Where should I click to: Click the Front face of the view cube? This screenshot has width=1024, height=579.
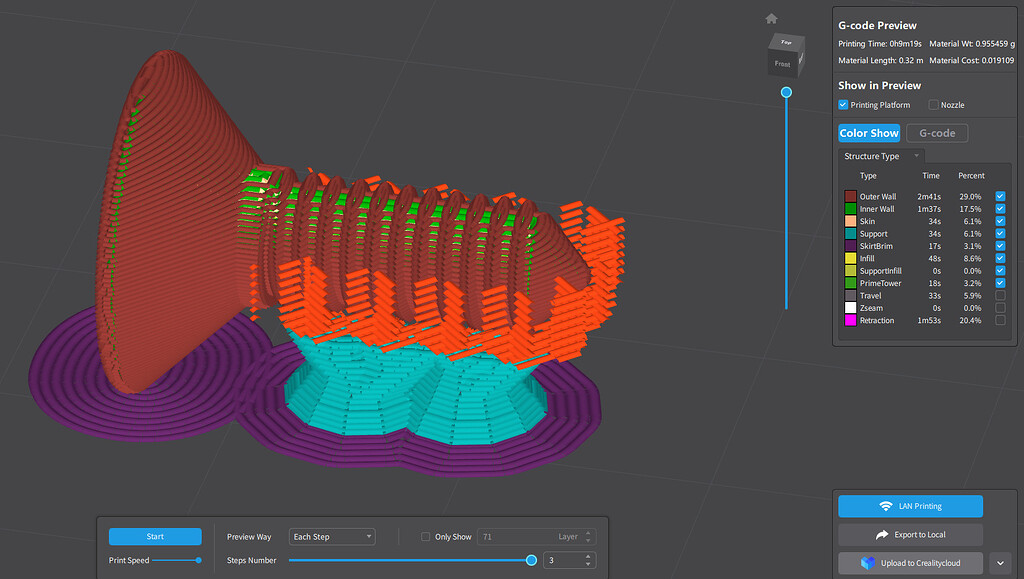coord(783,62)
